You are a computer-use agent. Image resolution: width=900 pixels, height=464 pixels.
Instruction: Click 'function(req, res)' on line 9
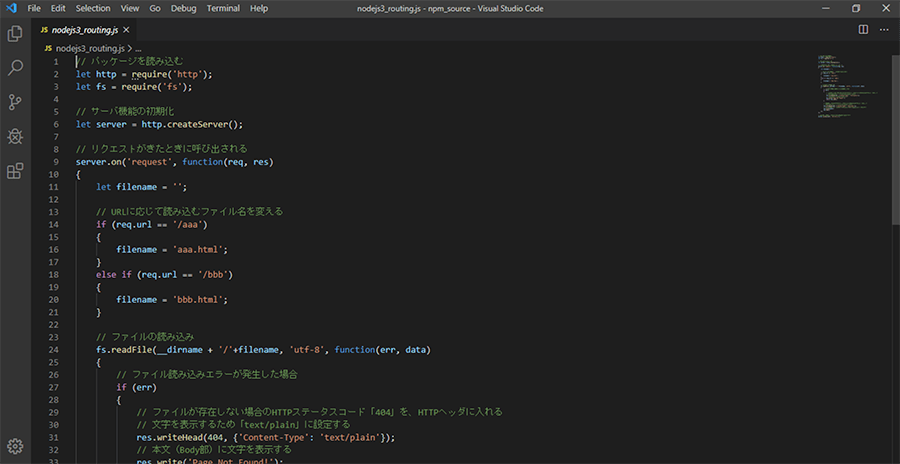[228, 163]
